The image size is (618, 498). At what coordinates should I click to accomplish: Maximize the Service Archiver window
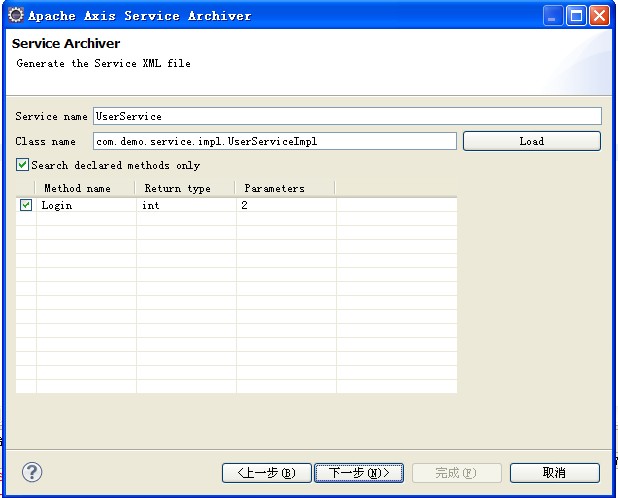tap(576, 16)
